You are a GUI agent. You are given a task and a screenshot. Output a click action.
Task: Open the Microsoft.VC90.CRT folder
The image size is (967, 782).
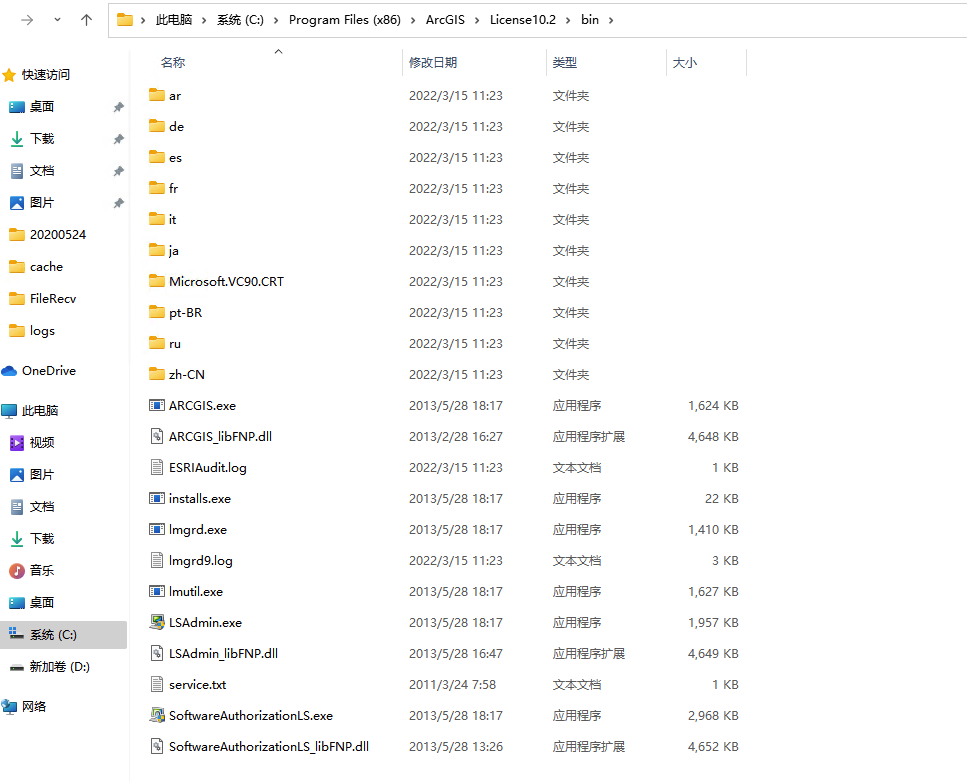click(226, 281)
